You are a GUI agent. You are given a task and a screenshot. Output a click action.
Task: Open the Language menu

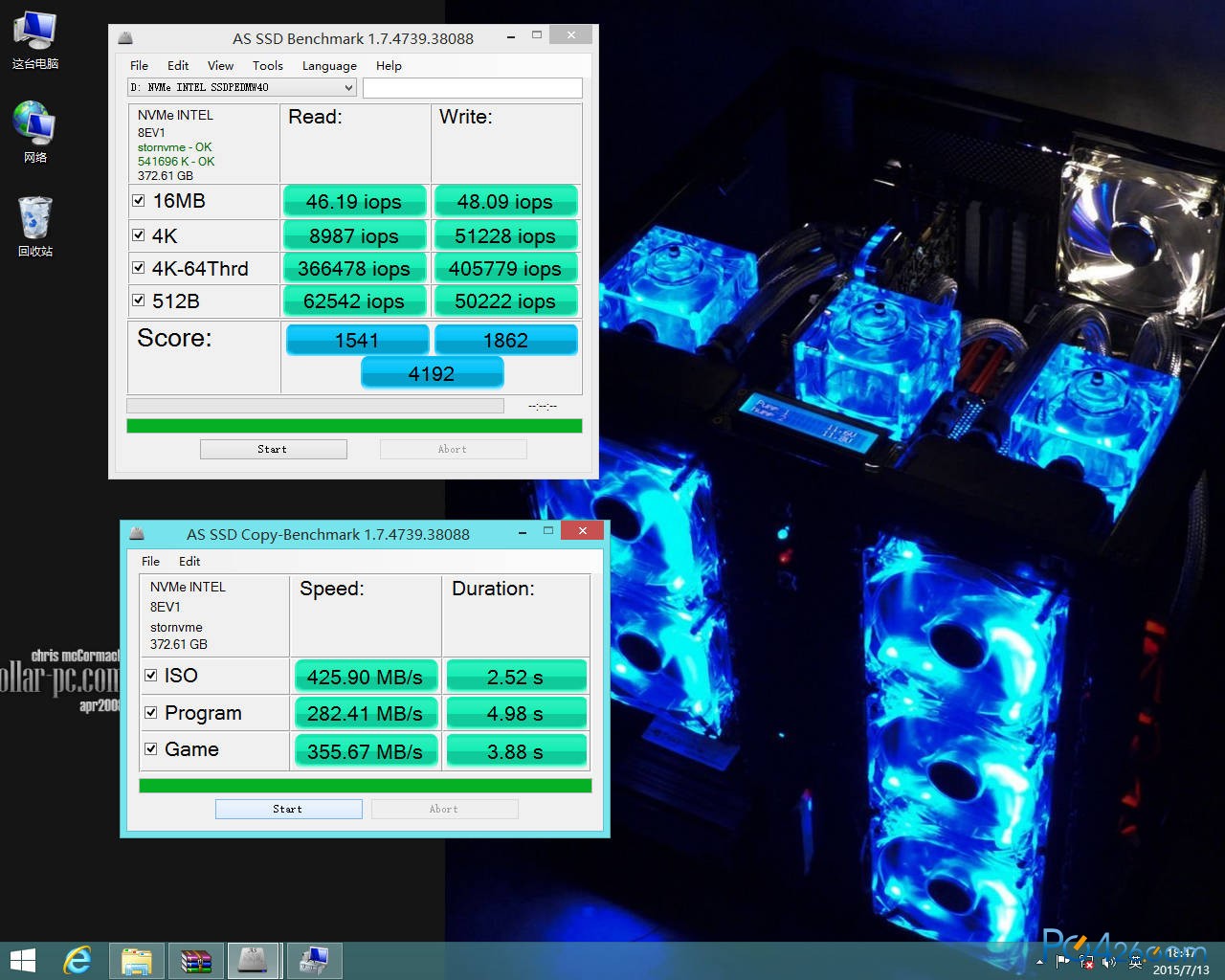point(329,65)
